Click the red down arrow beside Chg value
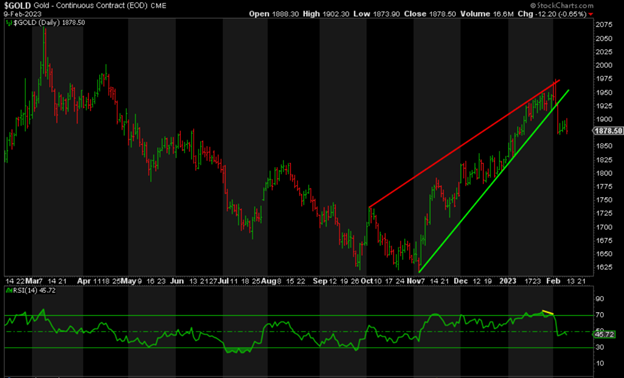Screen dimensions: 624x378 (591, 14)
